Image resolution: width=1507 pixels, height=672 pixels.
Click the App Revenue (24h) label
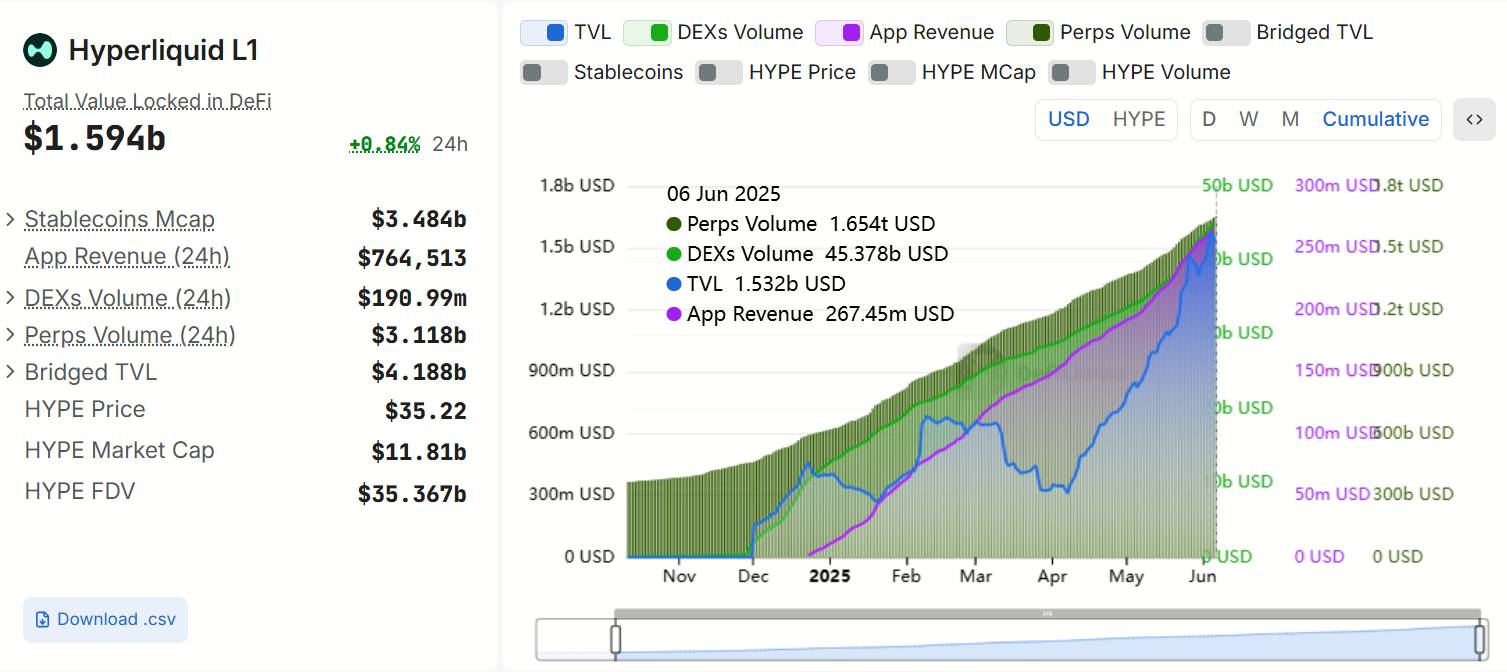click(127, 257)
